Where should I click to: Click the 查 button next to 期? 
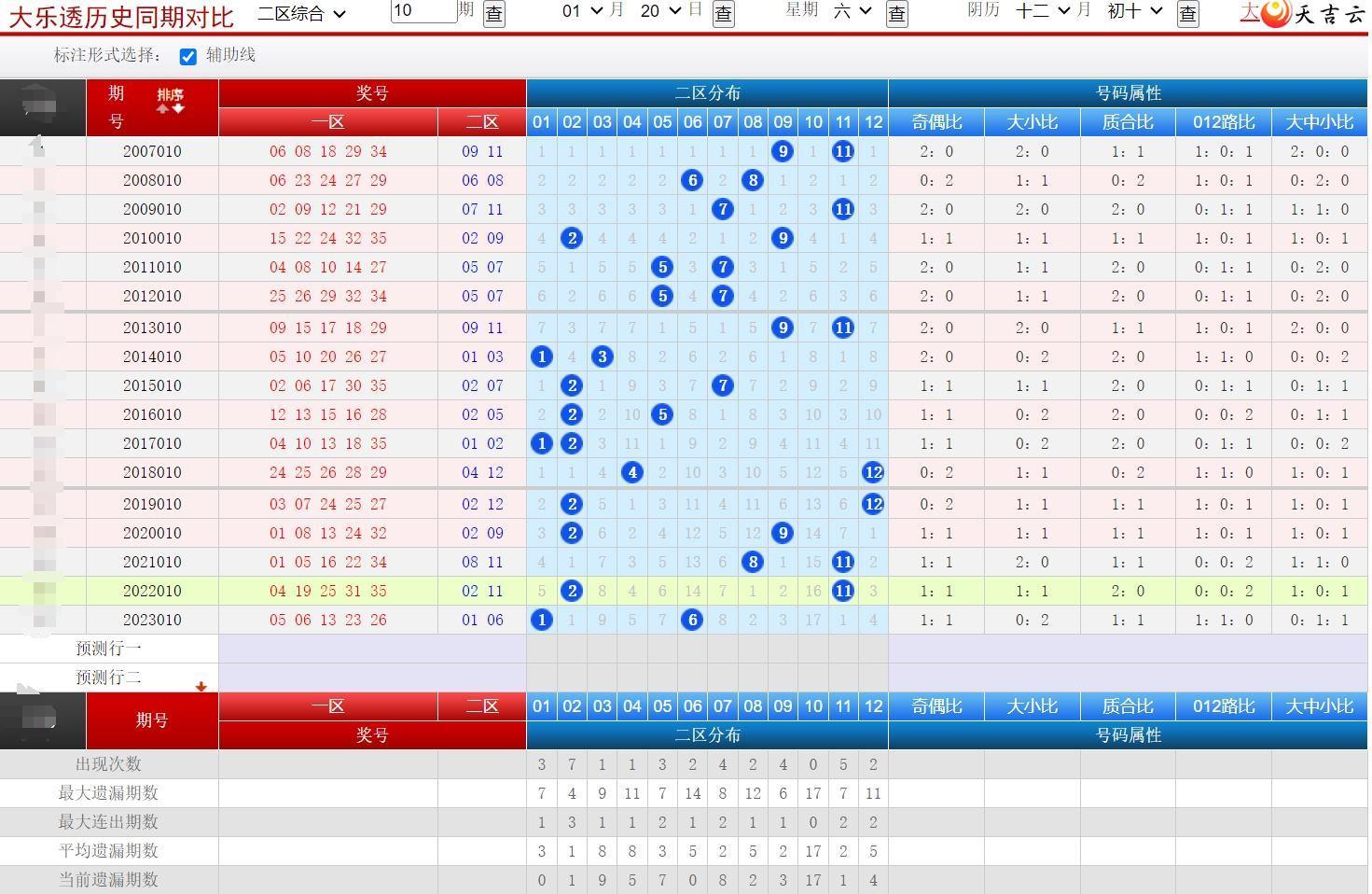pos(493,13)
